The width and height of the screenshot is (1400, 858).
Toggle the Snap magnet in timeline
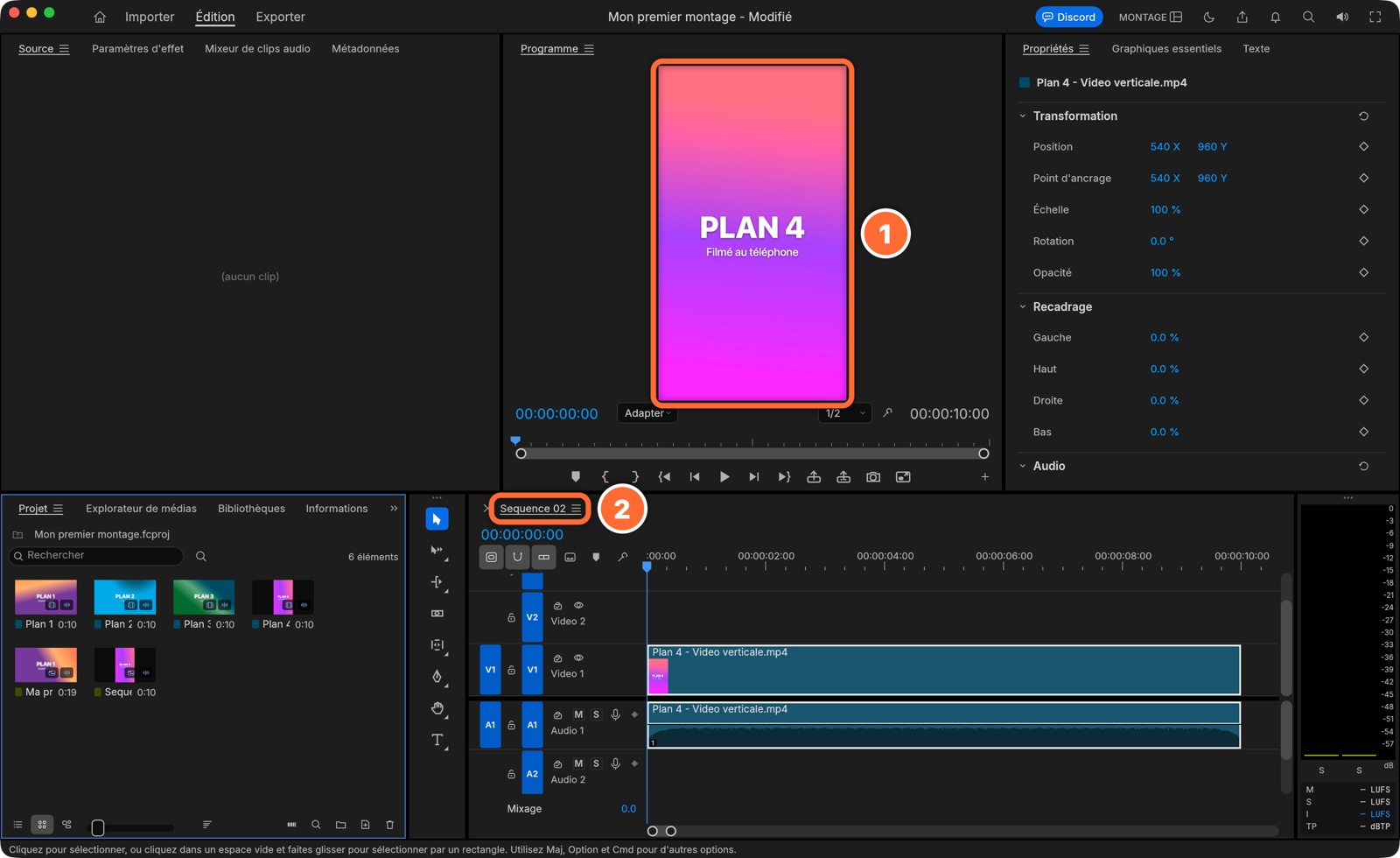point(518,557)
